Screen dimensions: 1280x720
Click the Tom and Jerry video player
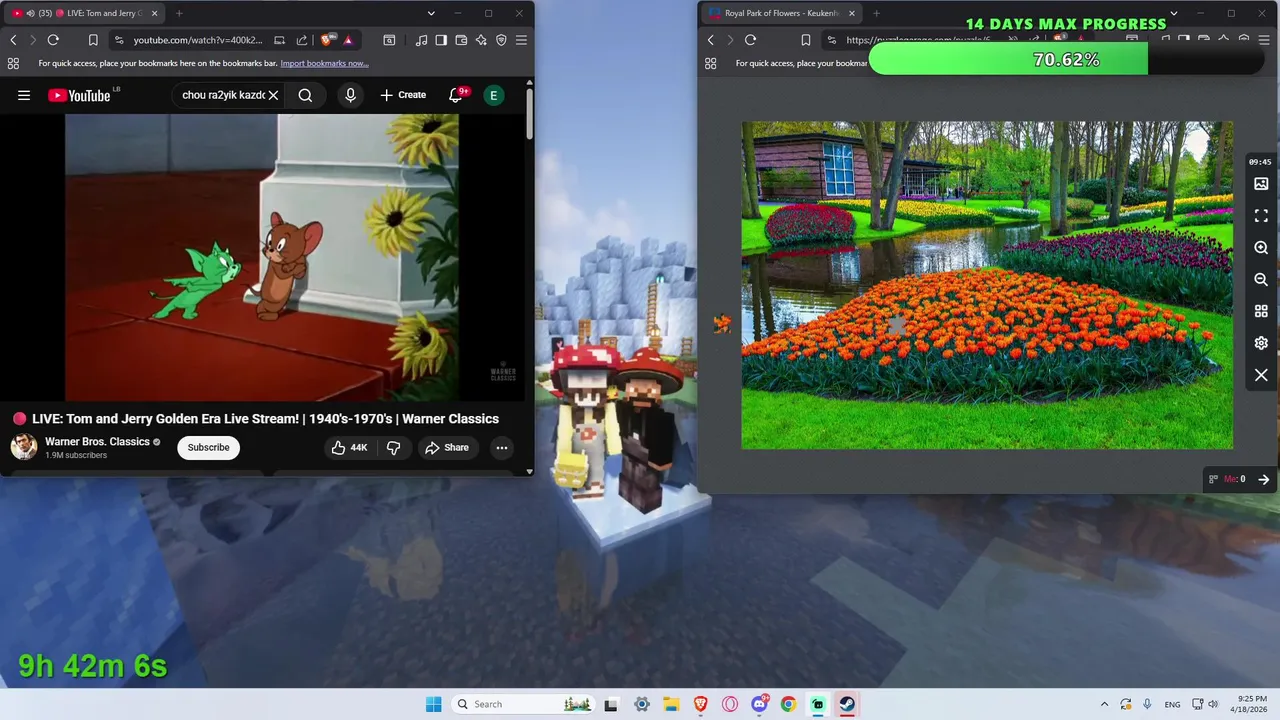[x=262, y=257]
